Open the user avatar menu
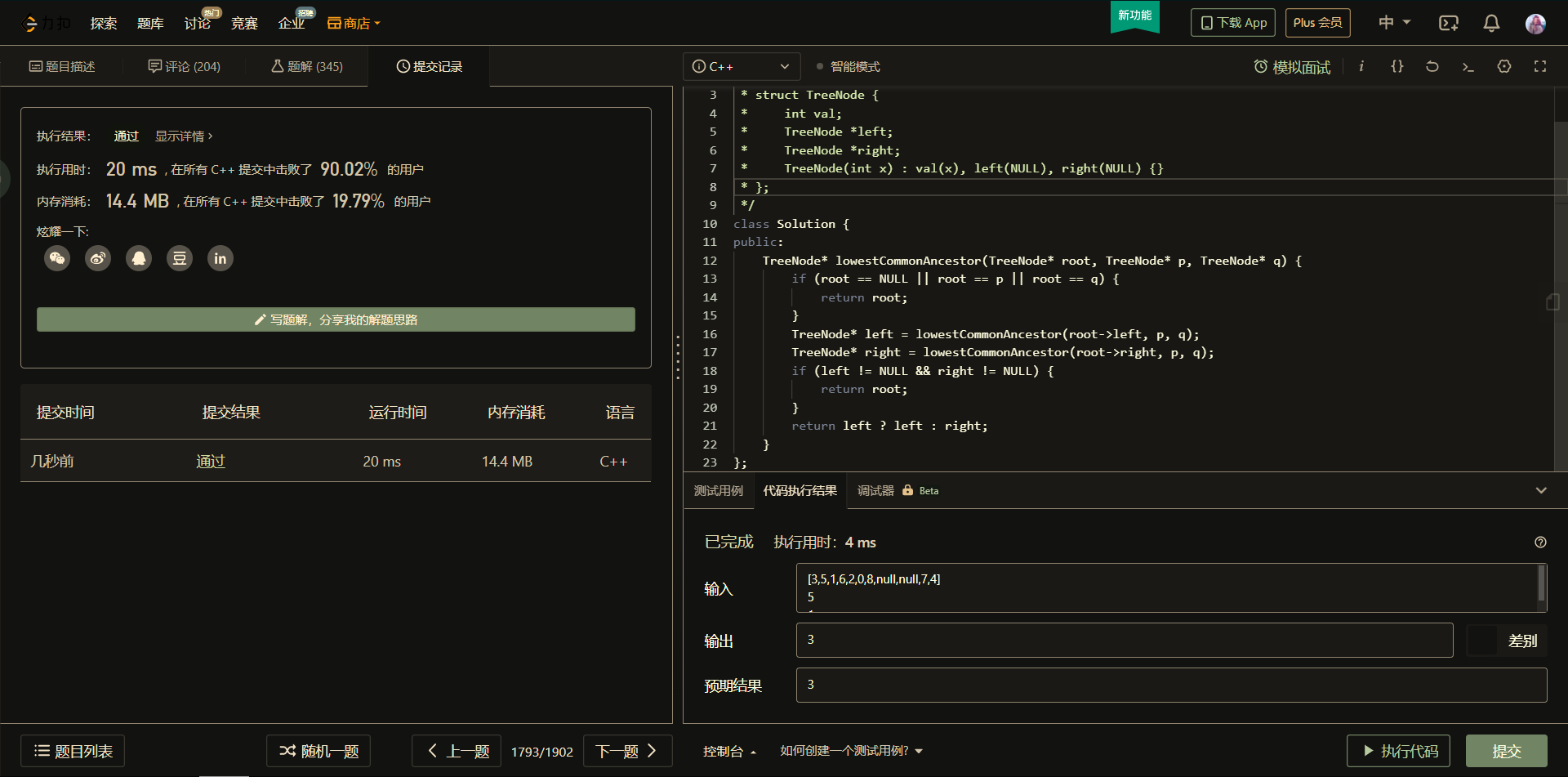 [x=1535, y=24]
